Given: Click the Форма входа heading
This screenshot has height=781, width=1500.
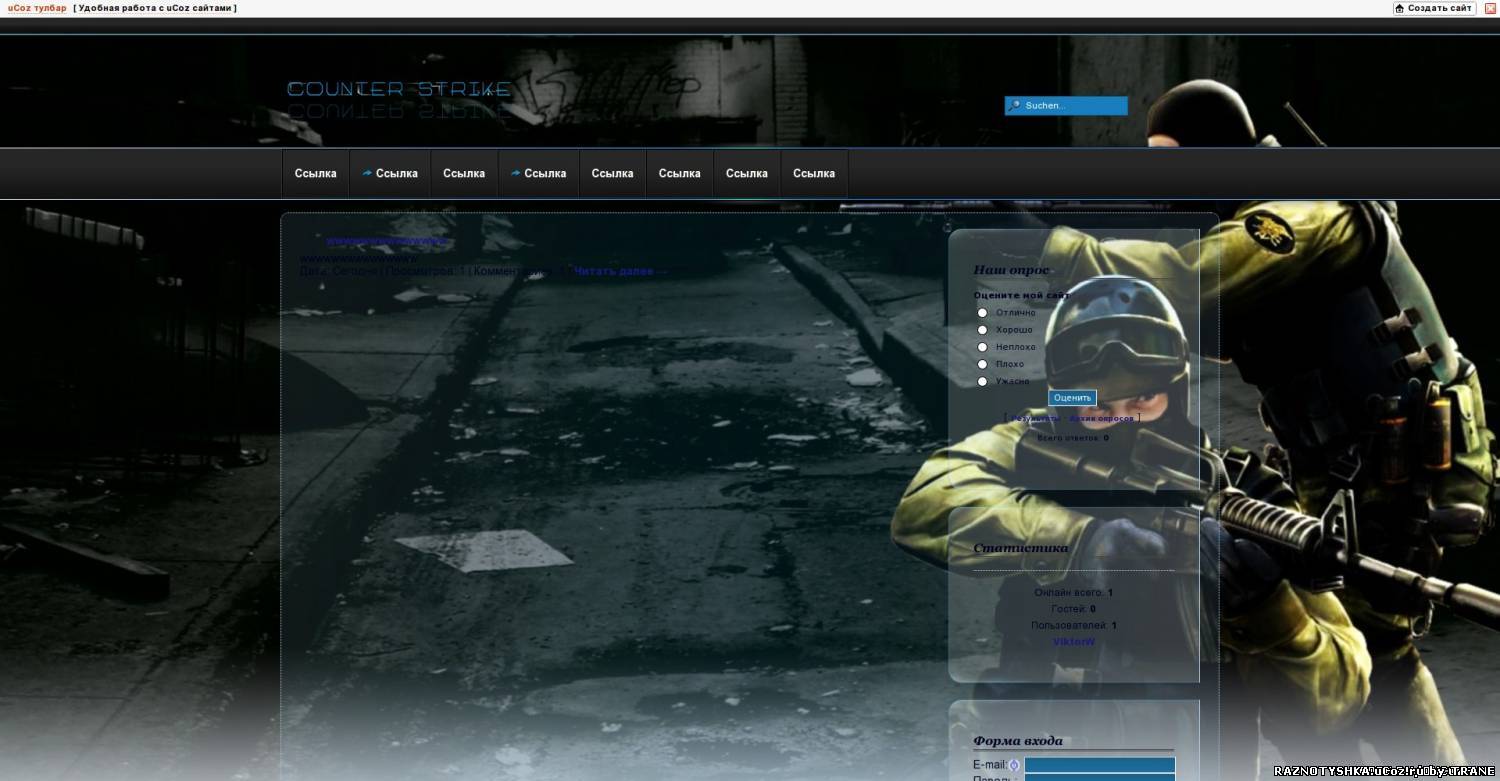Looking at the screenshot, I should point(1018,741).
